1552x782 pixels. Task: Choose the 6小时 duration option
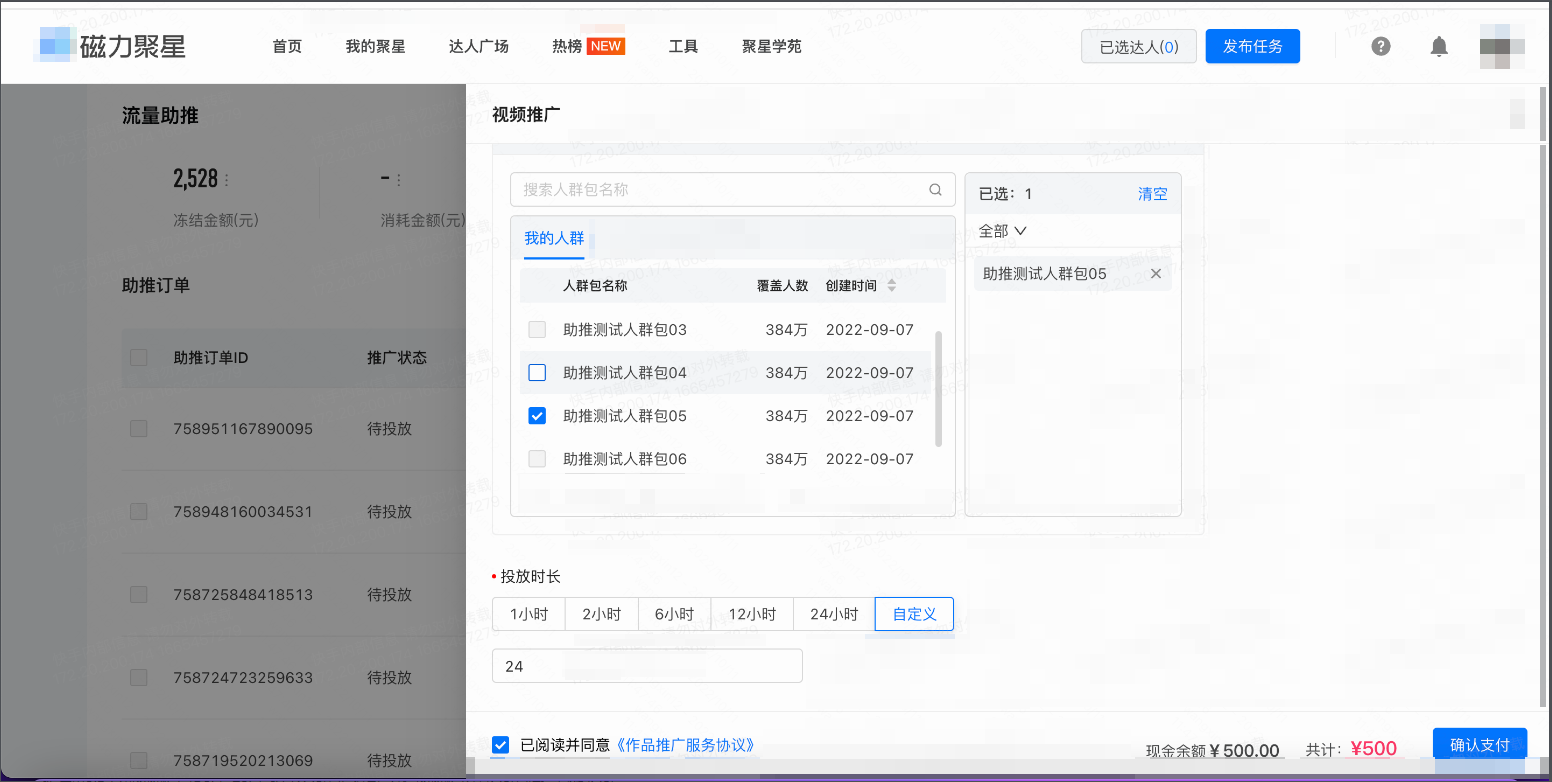coord(674,614)
